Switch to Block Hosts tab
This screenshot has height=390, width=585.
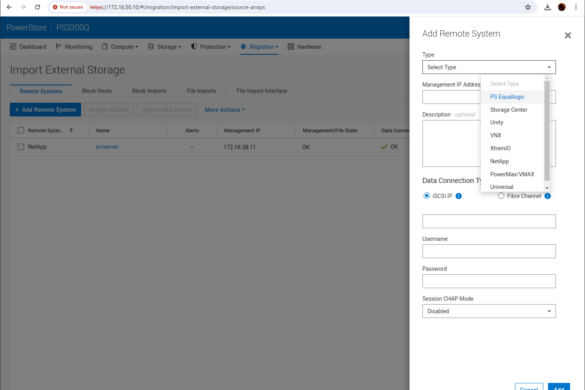coord(97,91)
